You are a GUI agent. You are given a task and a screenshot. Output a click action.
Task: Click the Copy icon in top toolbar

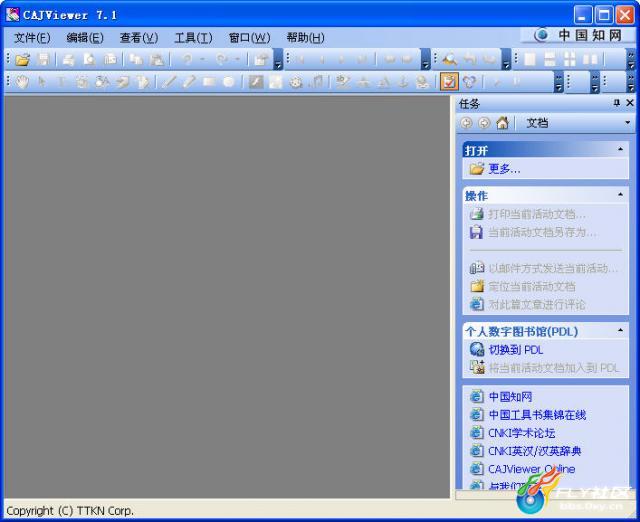point(136,60)
